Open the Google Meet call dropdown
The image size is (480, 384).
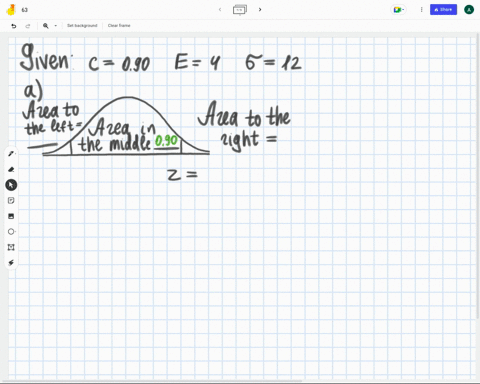tap(399, 10)
